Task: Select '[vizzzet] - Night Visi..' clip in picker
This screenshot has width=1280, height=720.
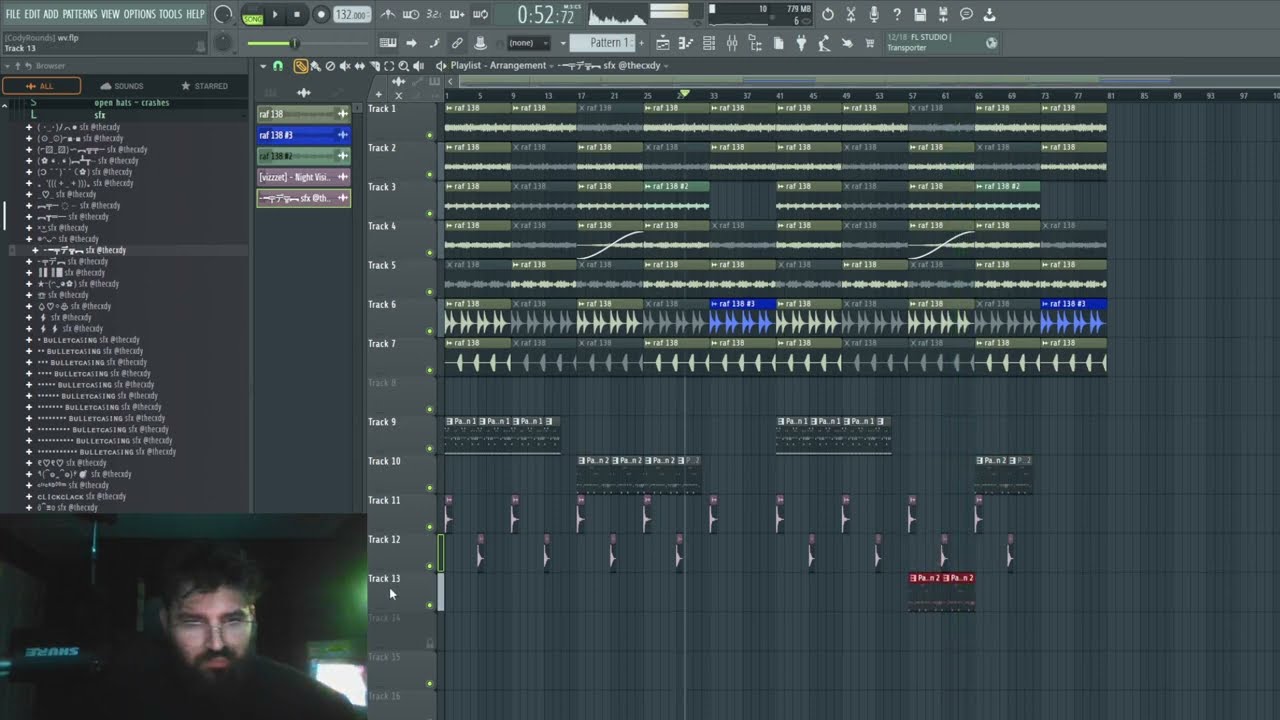Action: pyautogui.click(x=303, y=177)
